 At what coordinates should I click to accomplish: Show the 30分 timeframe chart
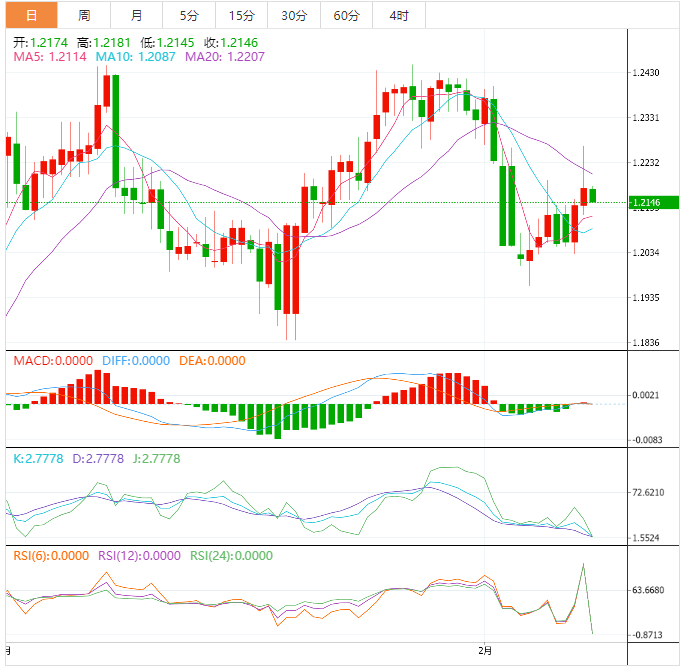(x=294, y=15)
